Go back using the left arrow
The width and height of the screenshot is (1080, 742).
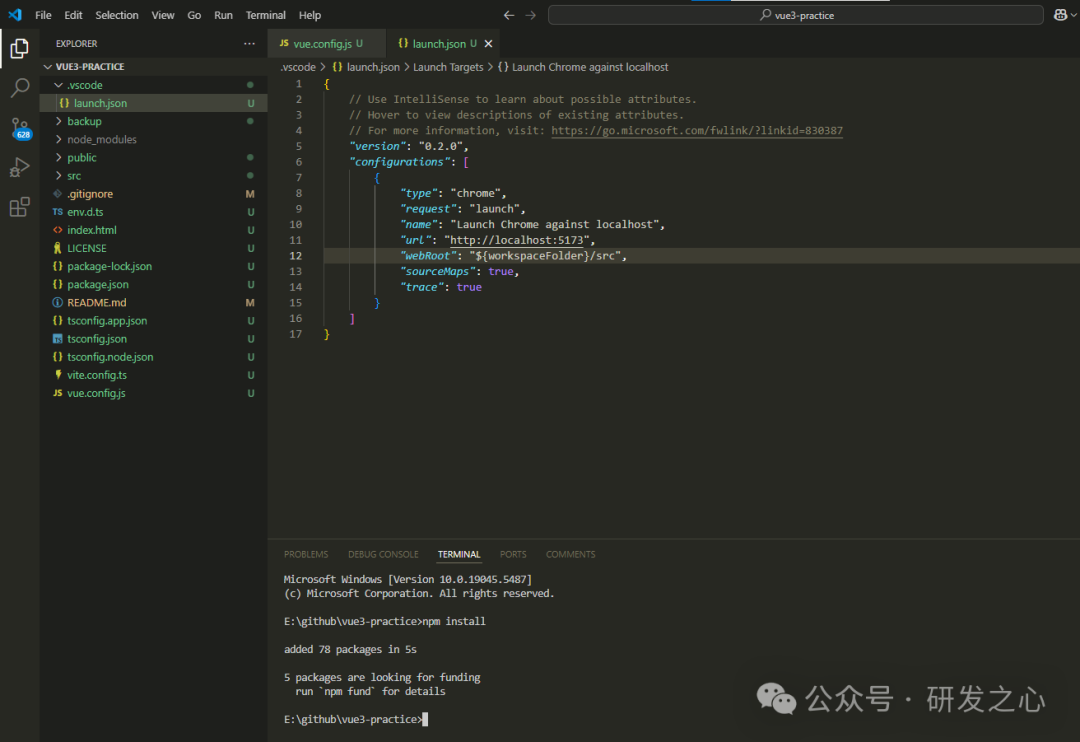[509, 15]
